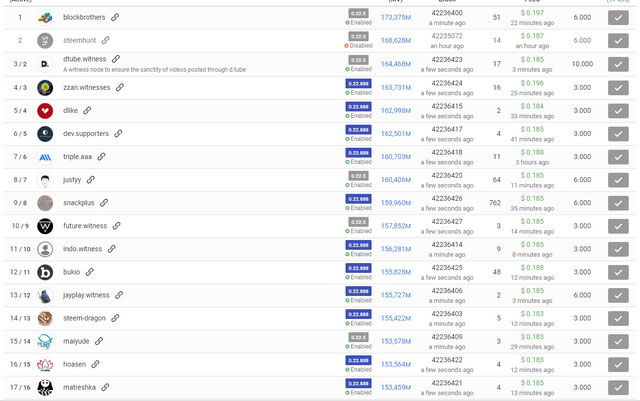Click the future.witness avatar icon
Screen dimensions: 640x401
pyautogui.click(x=46, y=226)
